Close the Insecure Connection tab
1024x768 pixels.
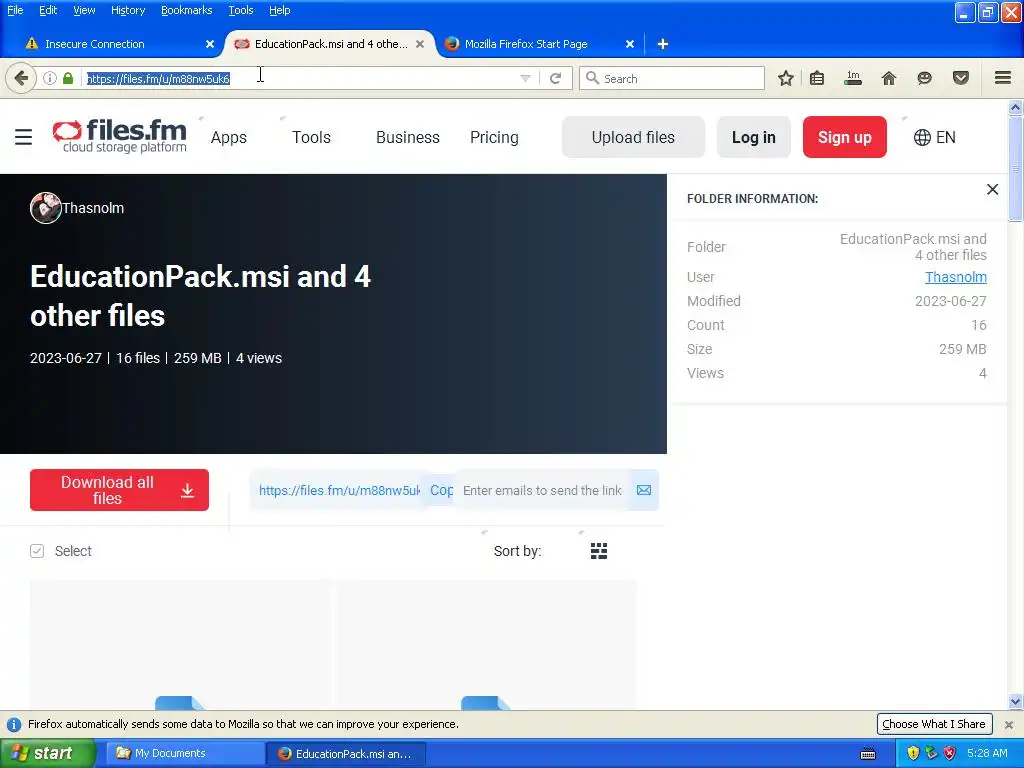(x=210, y=44)
